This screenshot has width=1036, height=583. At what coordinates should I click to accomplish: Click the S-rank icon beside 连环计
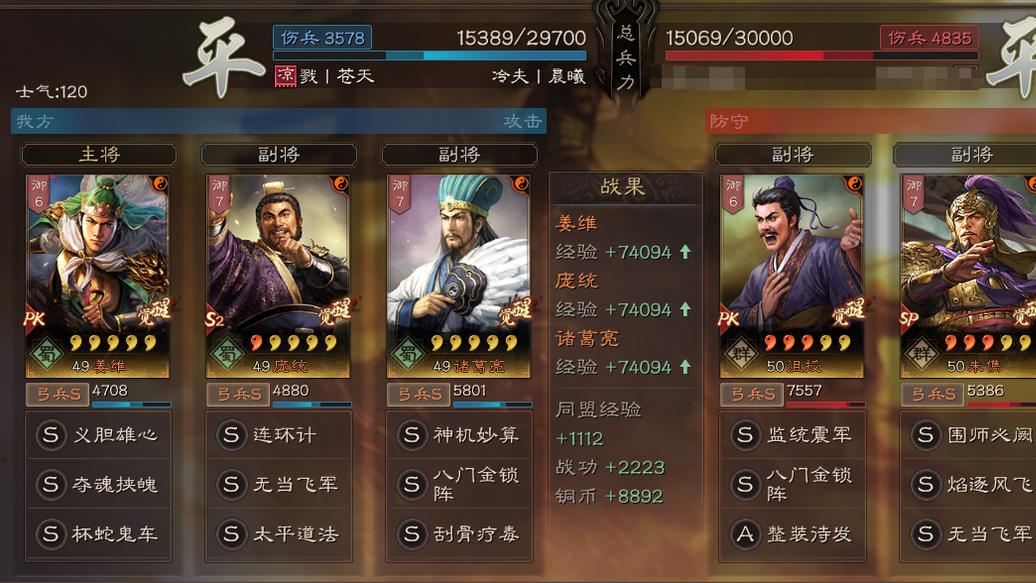[x=231, y=435]
